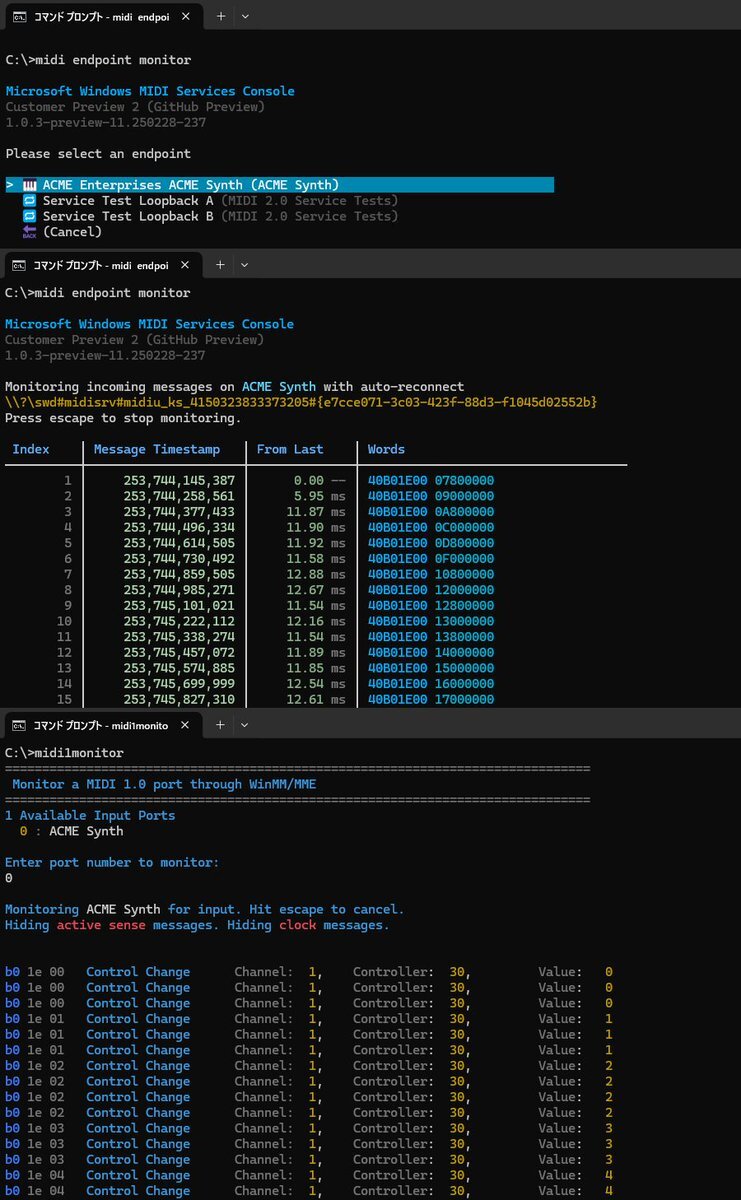Close the midi1monitor tab
Viewport: 741px width, 1200px height.
tap(184, 725)
